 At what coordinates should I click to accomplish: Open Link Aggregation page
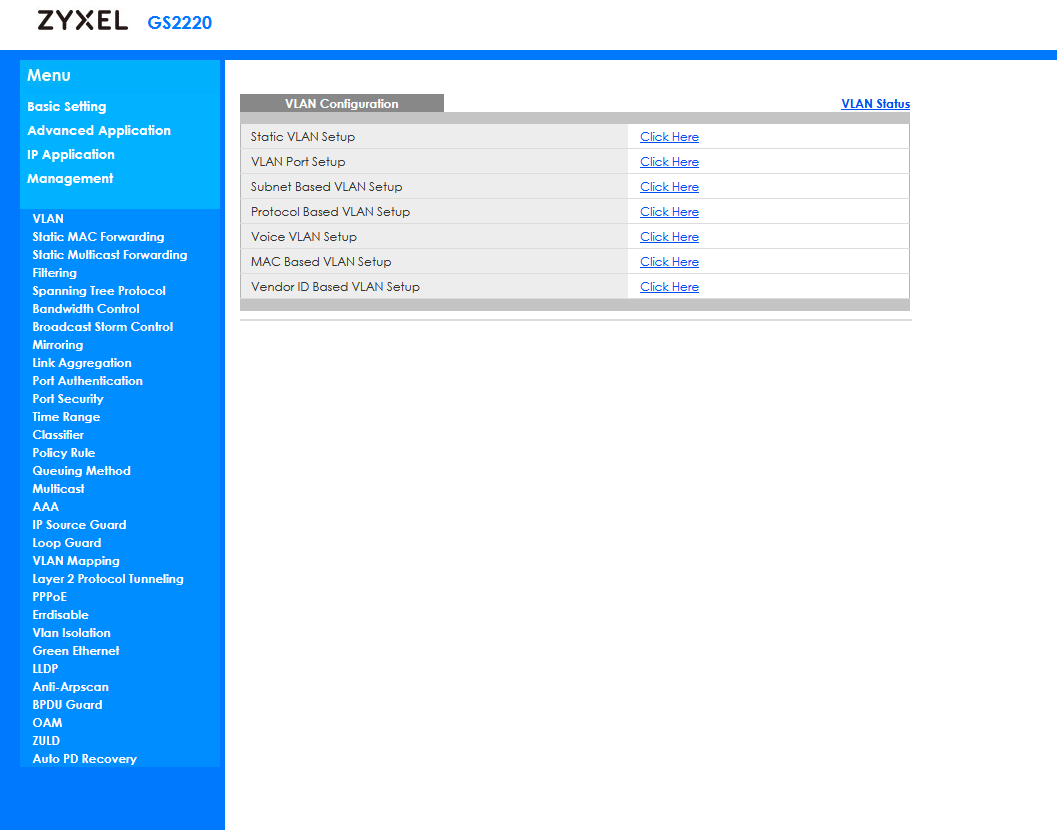pos(82,363)
